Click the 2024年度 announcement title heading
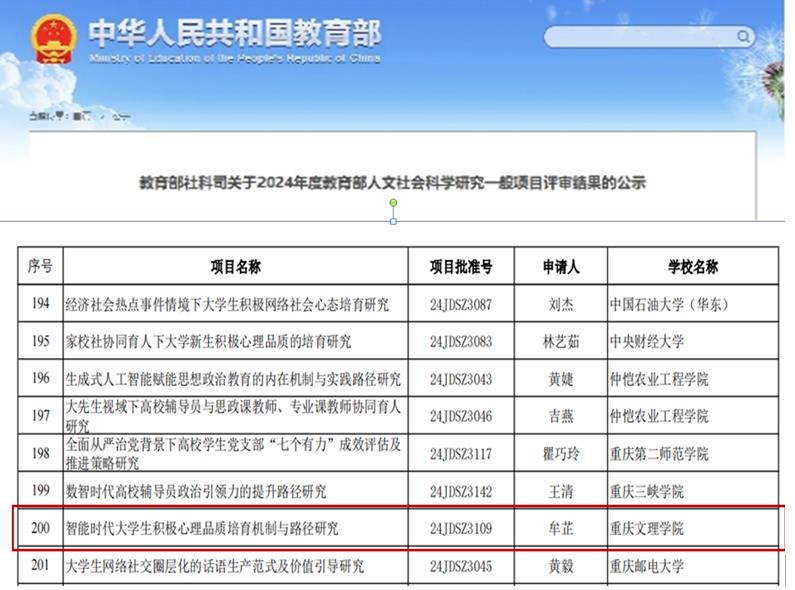This screenshot has height=590, width=795. (x=392, y=183)
